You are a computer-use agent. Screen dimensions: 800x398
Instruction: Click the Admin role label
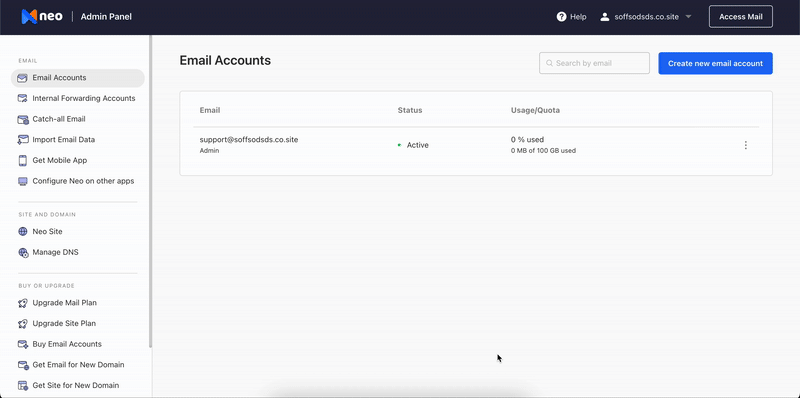(x=209, y=151)
